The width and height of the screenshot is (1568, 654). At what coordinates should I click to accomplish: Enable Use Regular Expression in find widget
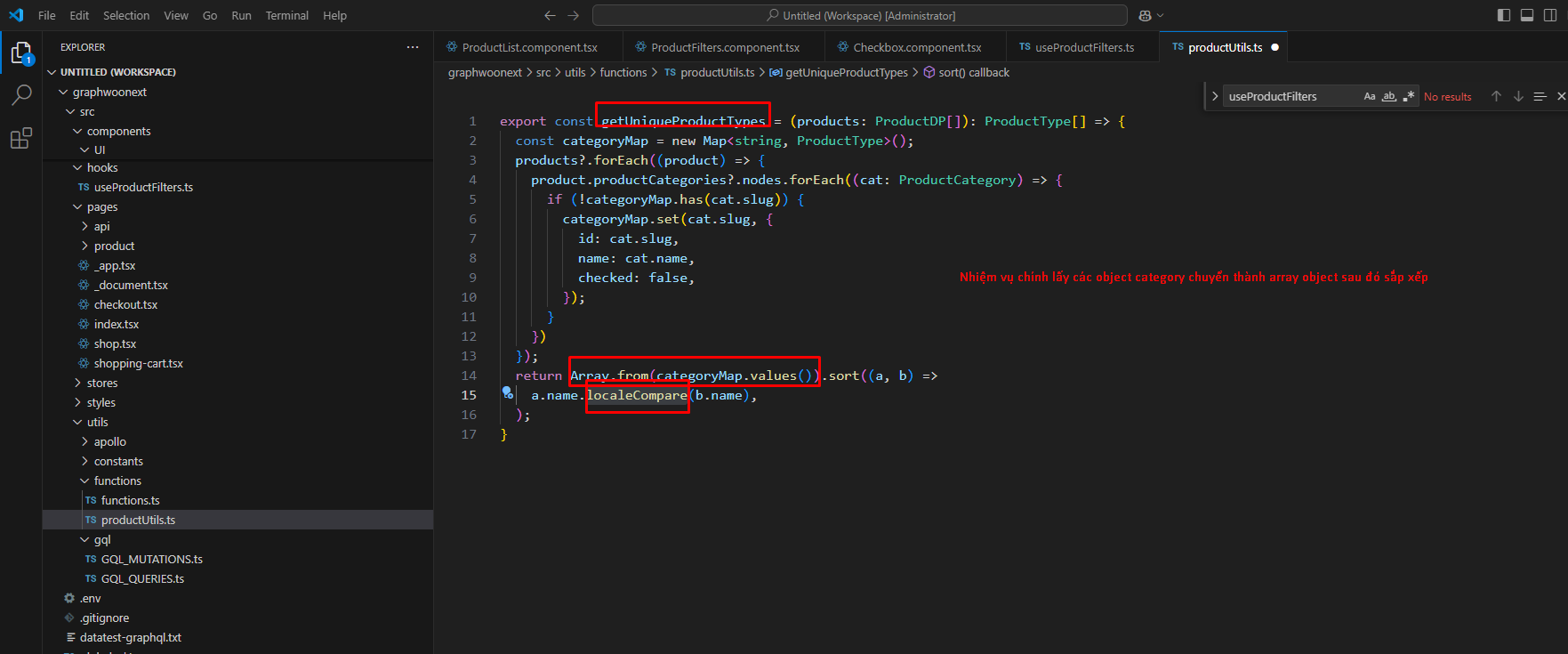(1408, 96)
